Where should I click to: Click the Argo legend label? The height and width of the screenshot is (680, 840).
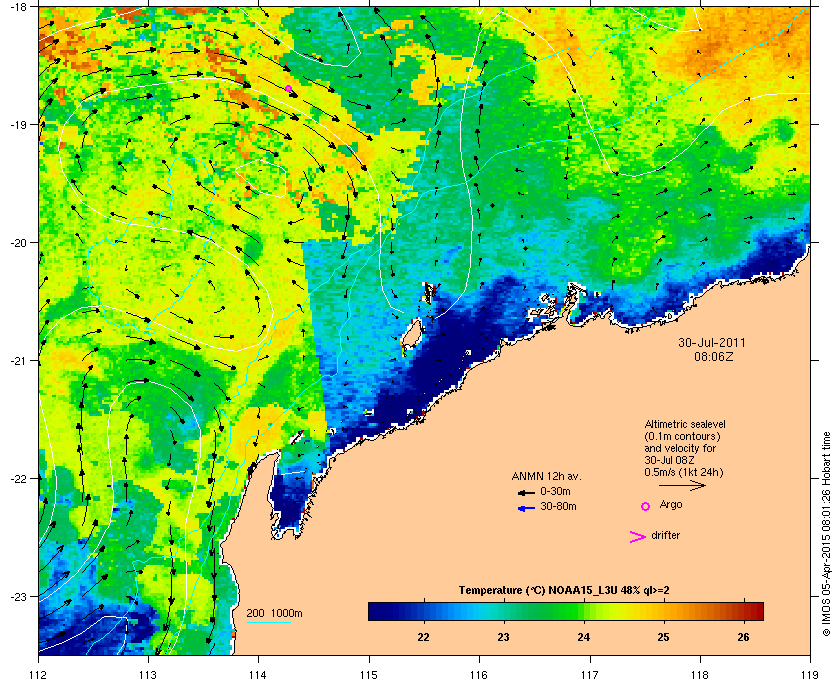[671, 505]
